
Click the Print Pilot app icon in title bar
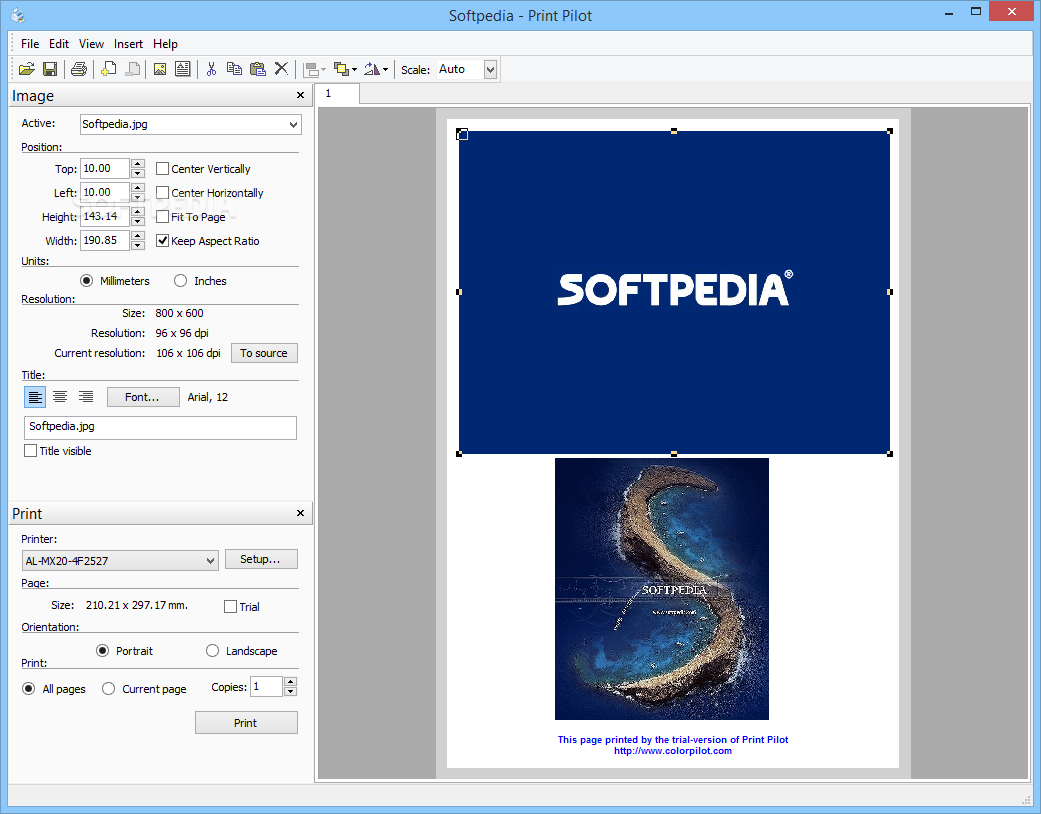point(18,15)
